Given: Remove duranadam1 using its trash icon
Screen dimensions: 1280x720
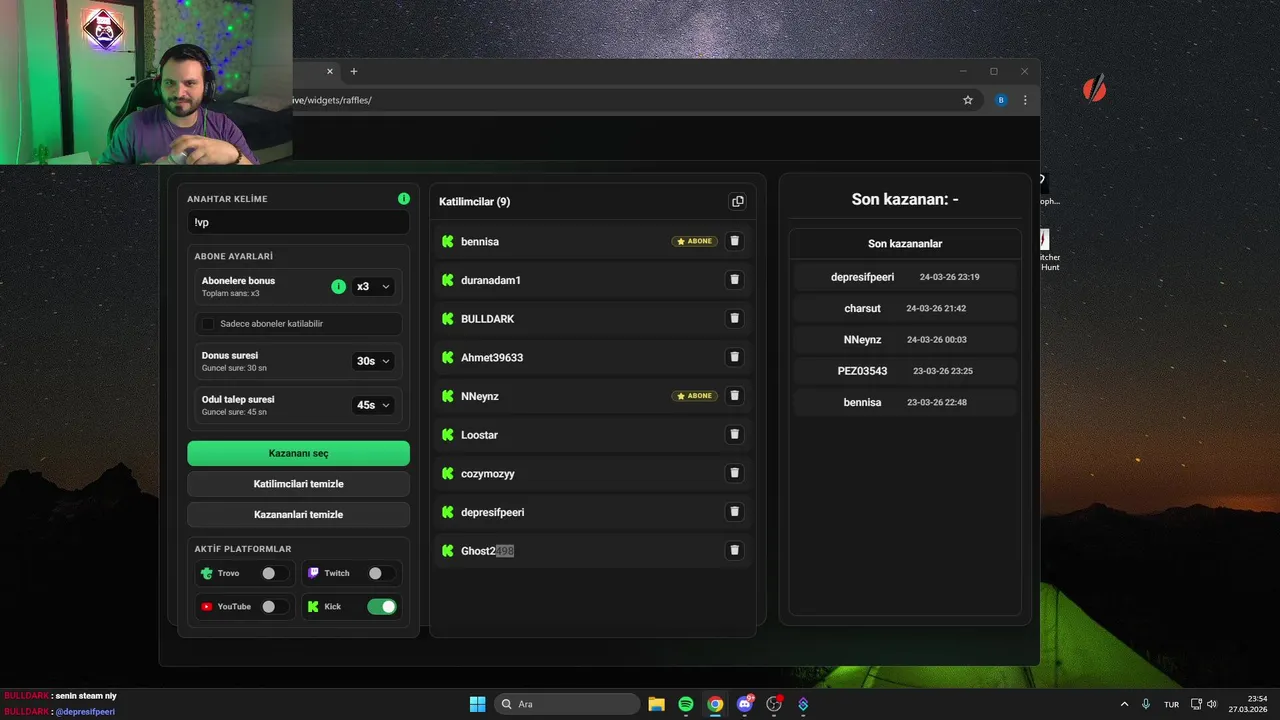Looking at the screenshot, I should pos(734,280).
